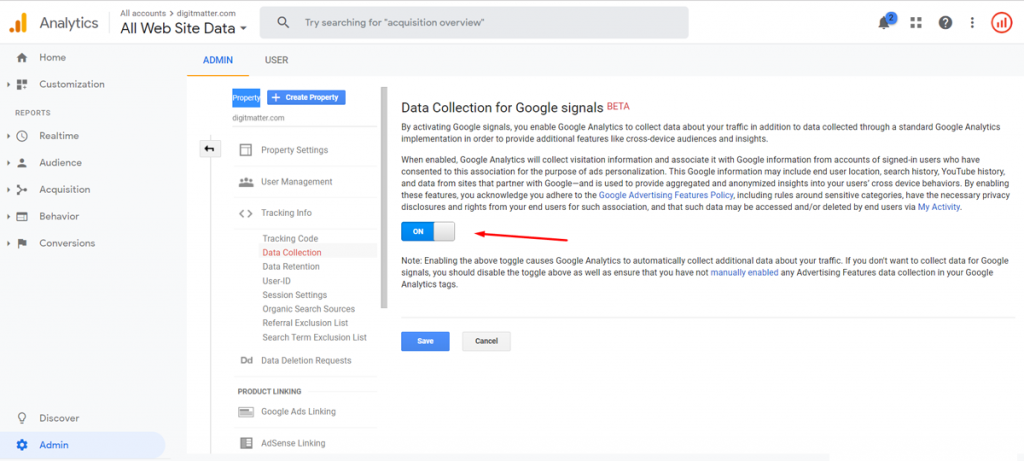Click the Conversions flag icon
The image size is (1024, 461).
click(22, 243)
